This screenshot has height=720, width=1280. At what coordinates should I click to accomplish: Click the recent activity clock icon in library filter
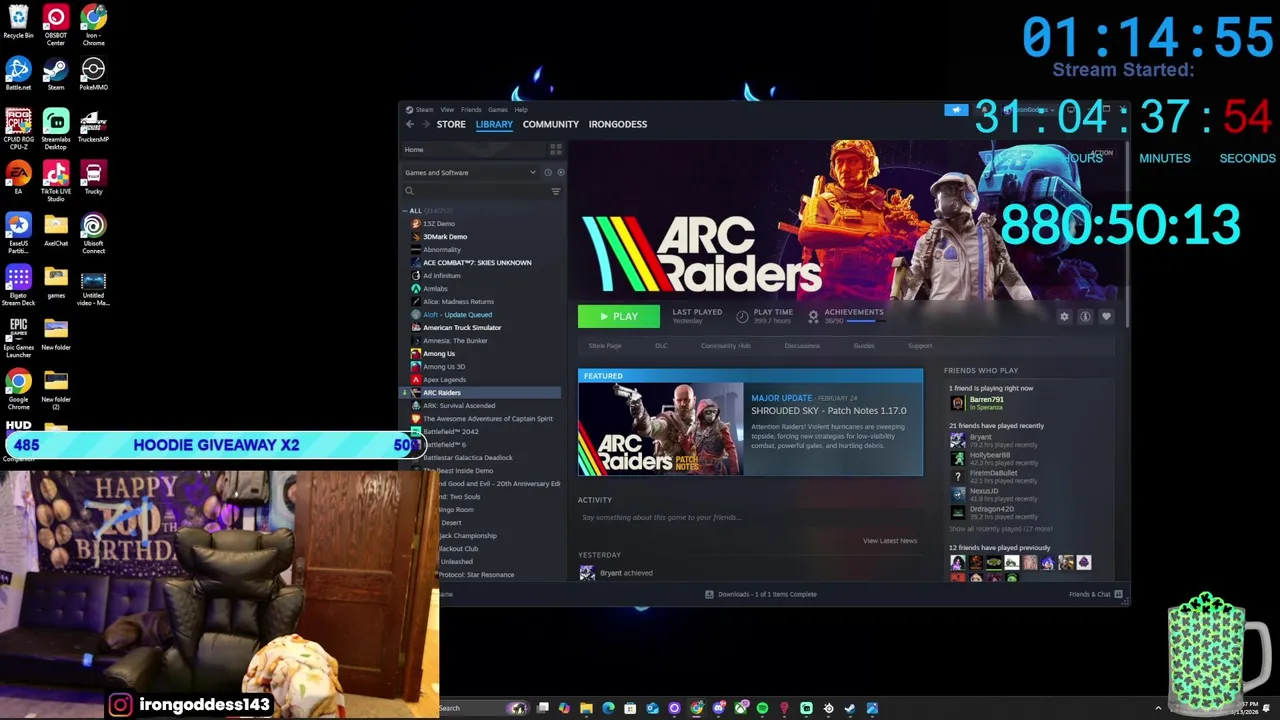(x=547, y=172)
